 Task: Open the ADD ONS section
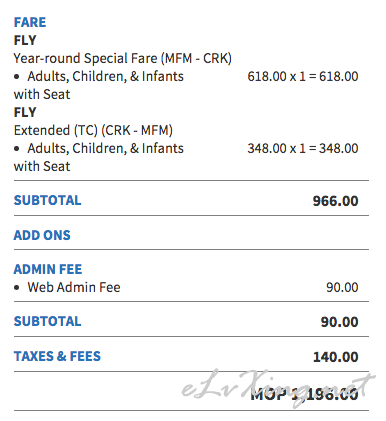(x=42, y=235)
